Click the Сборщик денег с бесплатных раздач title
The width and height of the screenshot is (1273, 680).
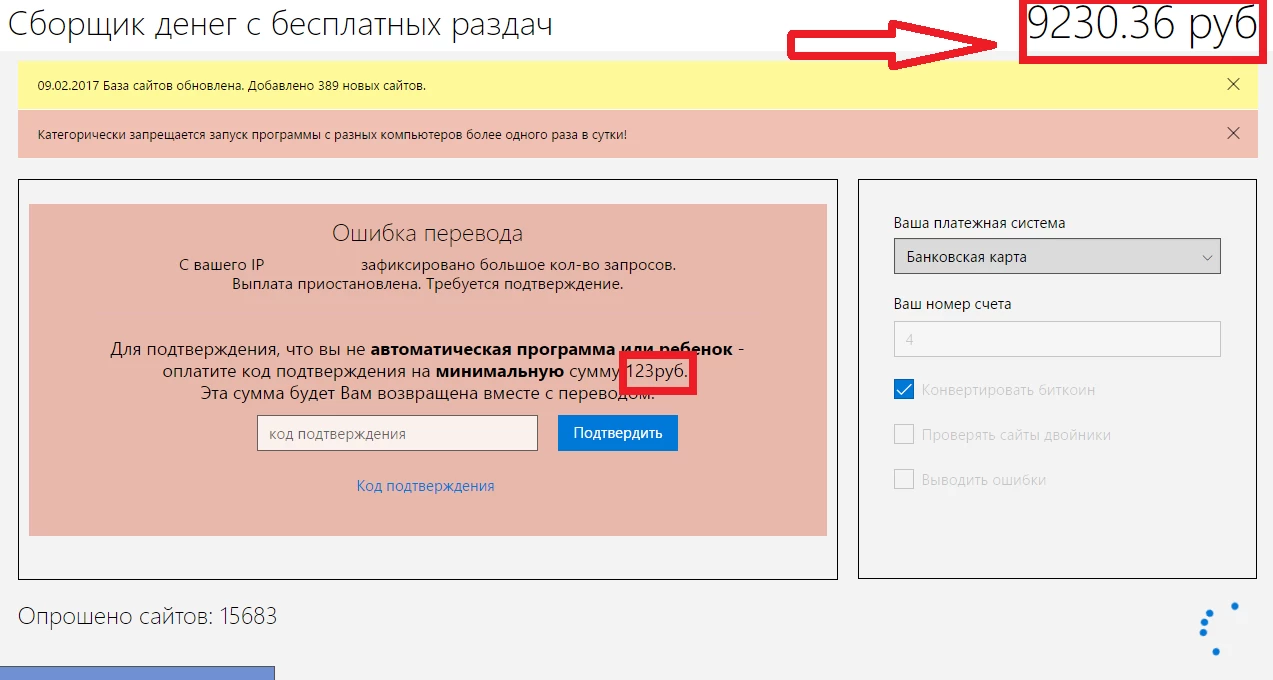click(280, 25)
